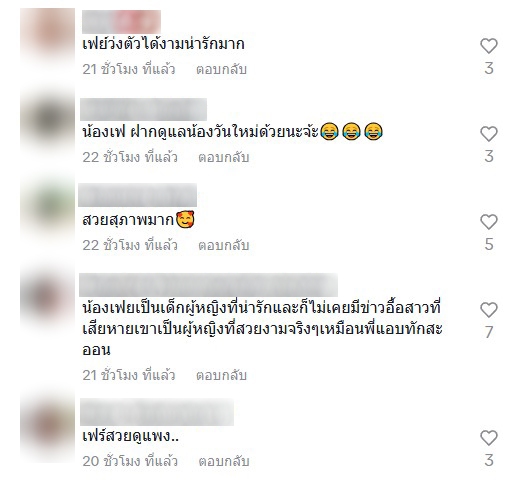Open the blurred username above the first comment
Screen dimensions: 520x484
(x=121, y=22)
